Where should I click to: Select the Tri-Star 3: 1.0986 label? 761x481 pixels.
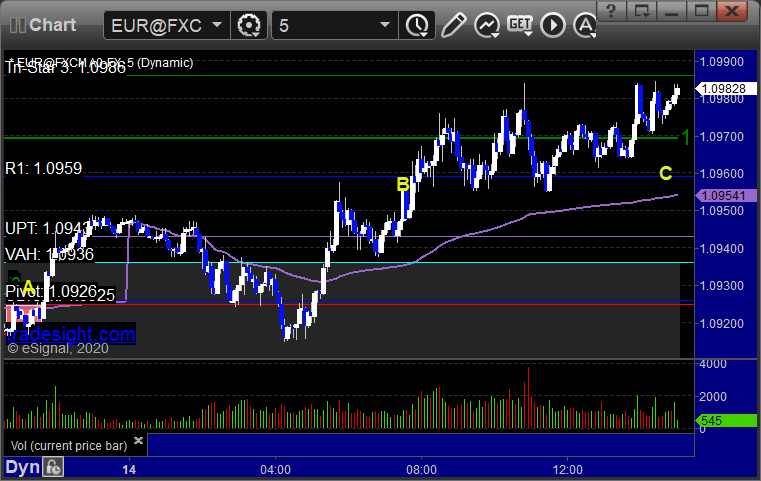click(66, 68)
